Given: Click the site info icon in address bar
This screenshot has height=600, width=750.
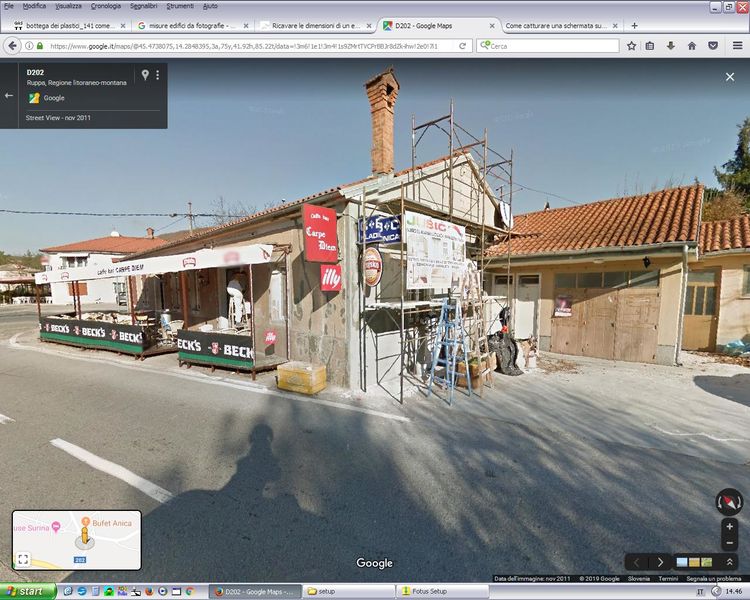Looking at the screenshot, I should point(29,46).
